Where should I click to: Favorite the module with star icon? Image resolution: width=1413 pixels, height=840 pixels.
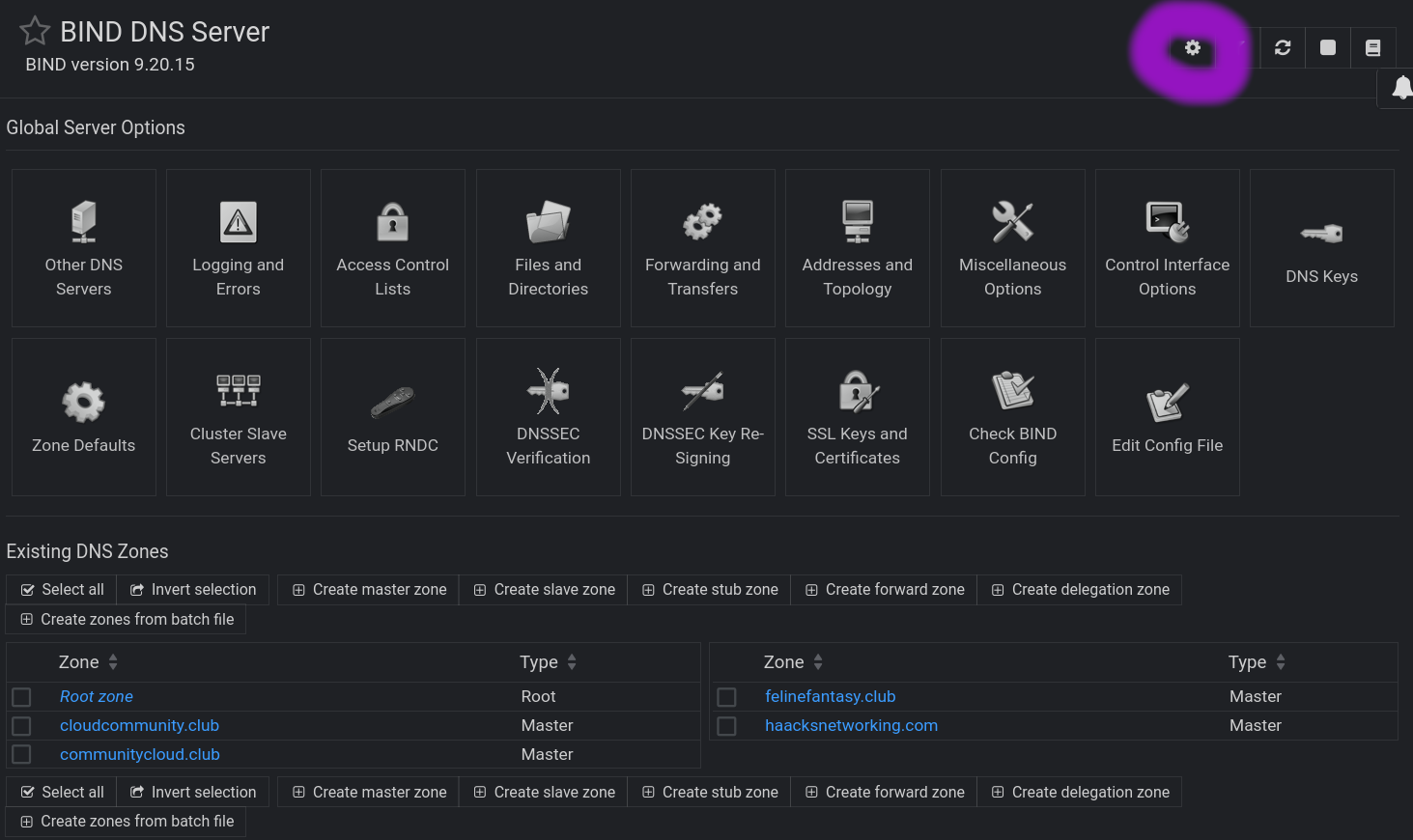[35, 31]
